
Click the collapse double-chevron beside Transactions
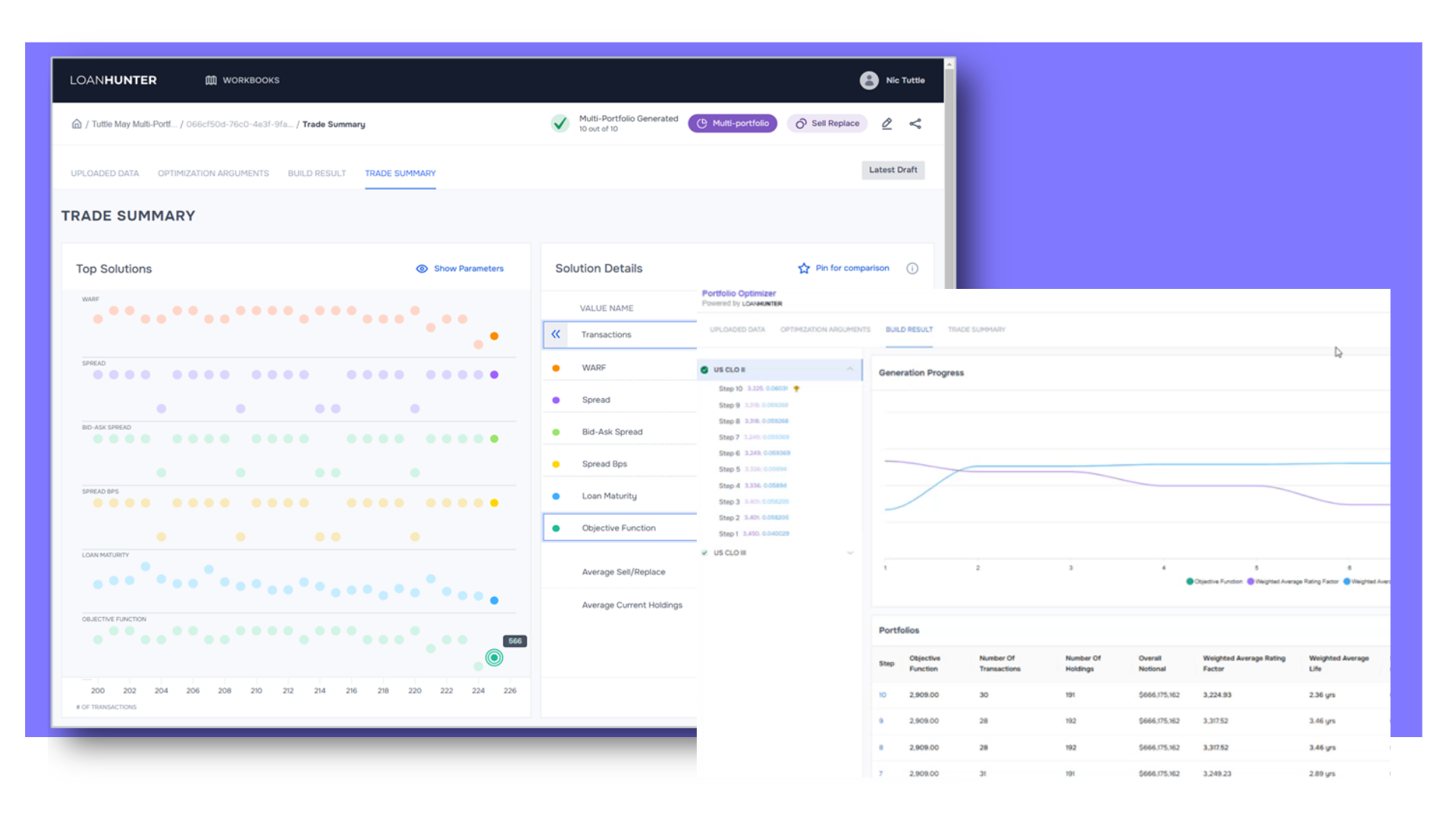[556, 334]
